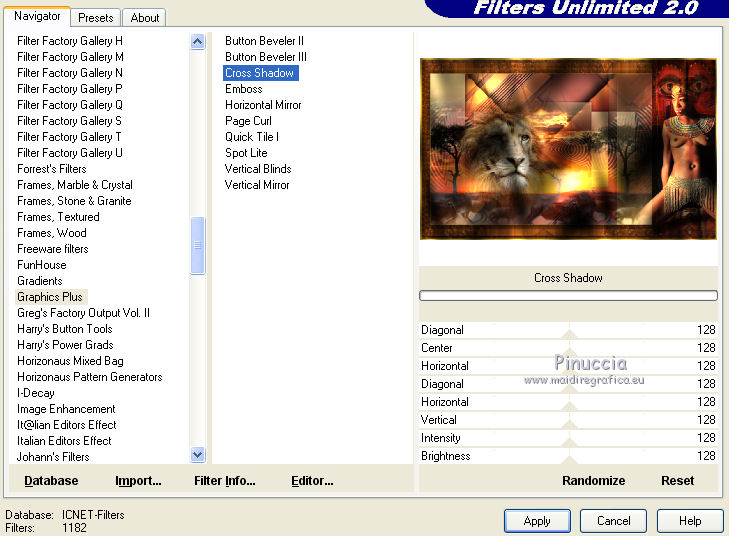Select Gradients category
Image resolution: width=729 pixels, height=536 pixels.
(40, 281)
